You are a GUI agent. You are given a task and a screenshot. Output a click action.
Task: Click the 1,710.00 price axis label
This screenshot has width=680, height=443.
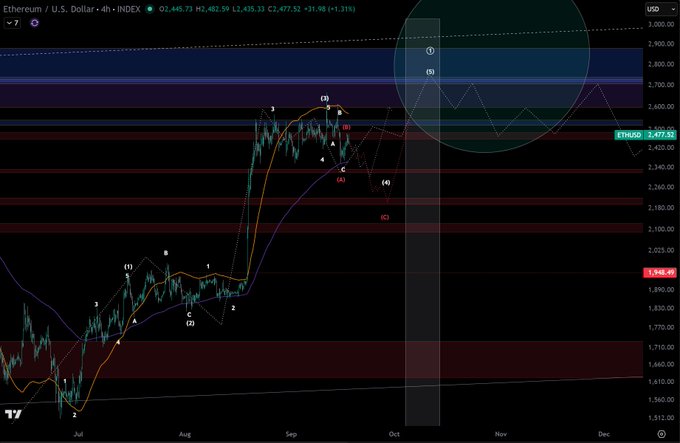coord(661,348)
